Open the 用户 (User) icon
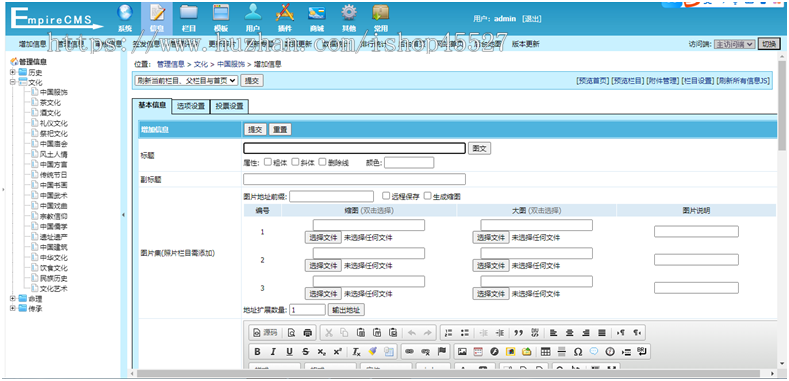The image size is (789, 381). 253,13
